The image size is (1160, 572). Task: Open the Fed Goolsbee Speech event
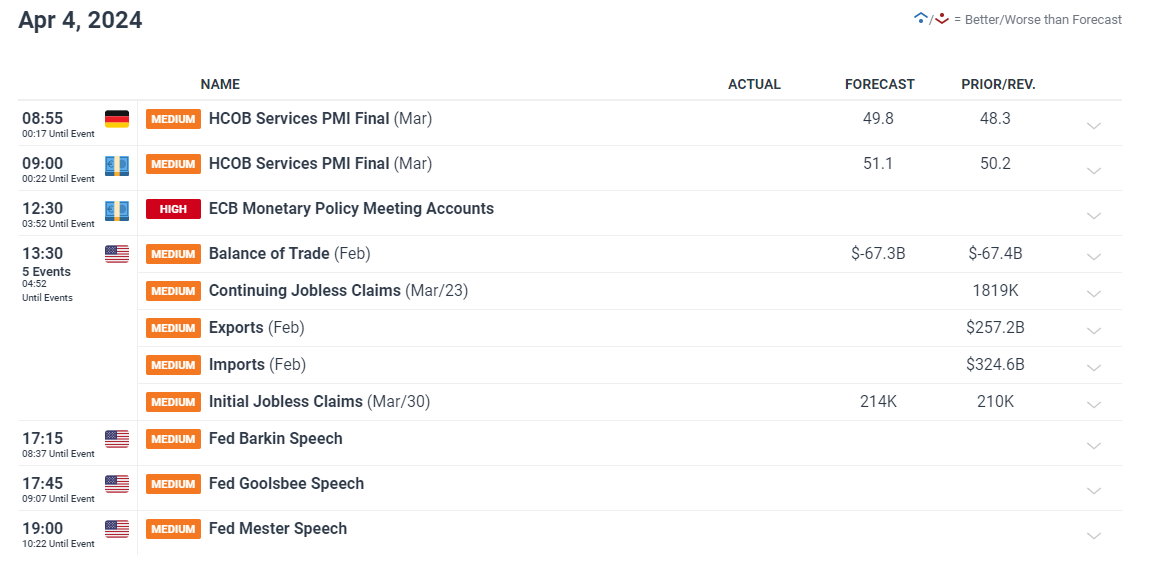(x=286, y=484)
